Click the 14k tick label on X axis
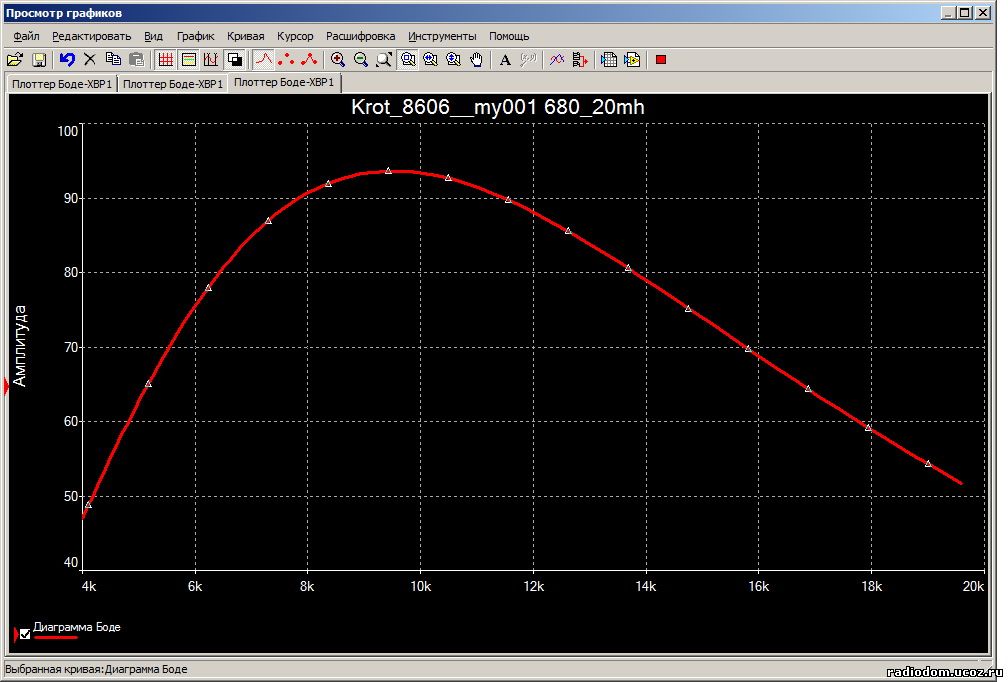1008x682 pixels. click(x=645, y=586)
